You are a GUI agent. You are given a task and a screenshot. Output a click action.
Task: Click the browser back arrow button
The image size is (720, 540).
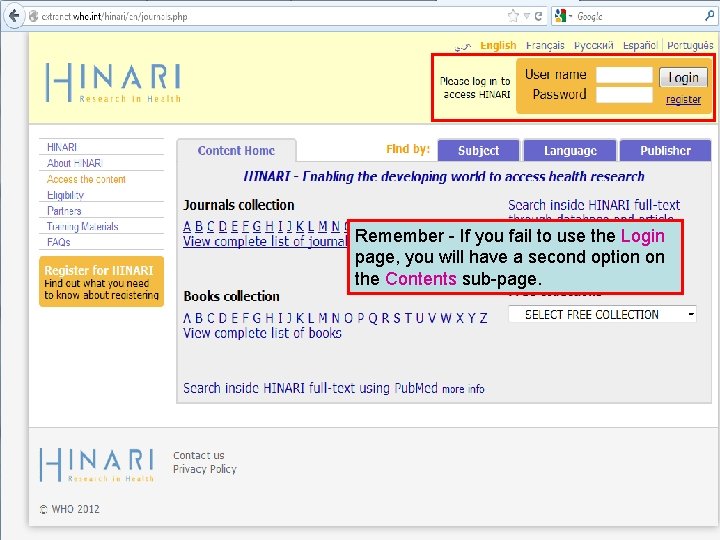(x=14, y=16)
